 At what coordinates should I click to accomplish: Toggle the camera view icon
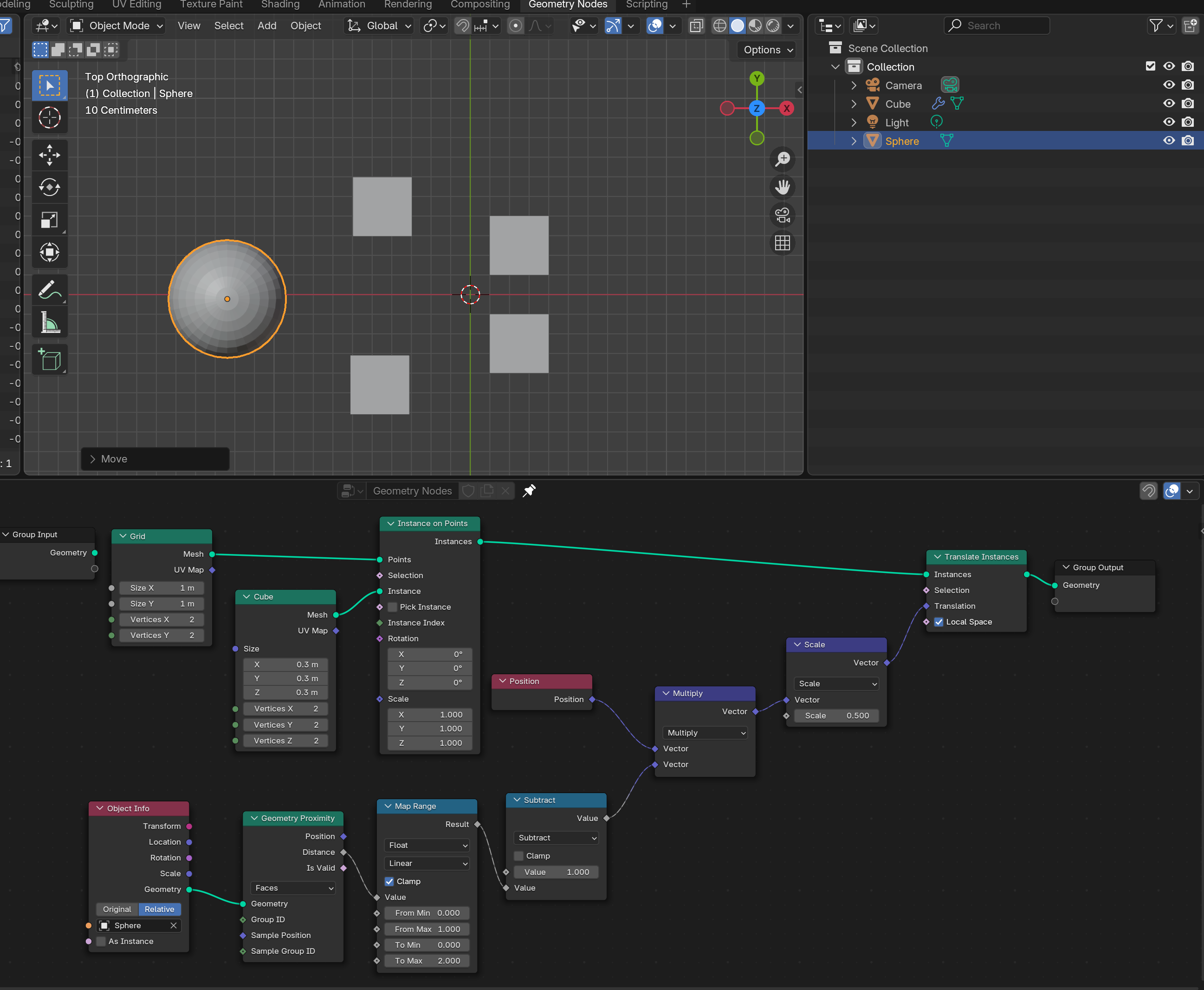pos(783,215)
